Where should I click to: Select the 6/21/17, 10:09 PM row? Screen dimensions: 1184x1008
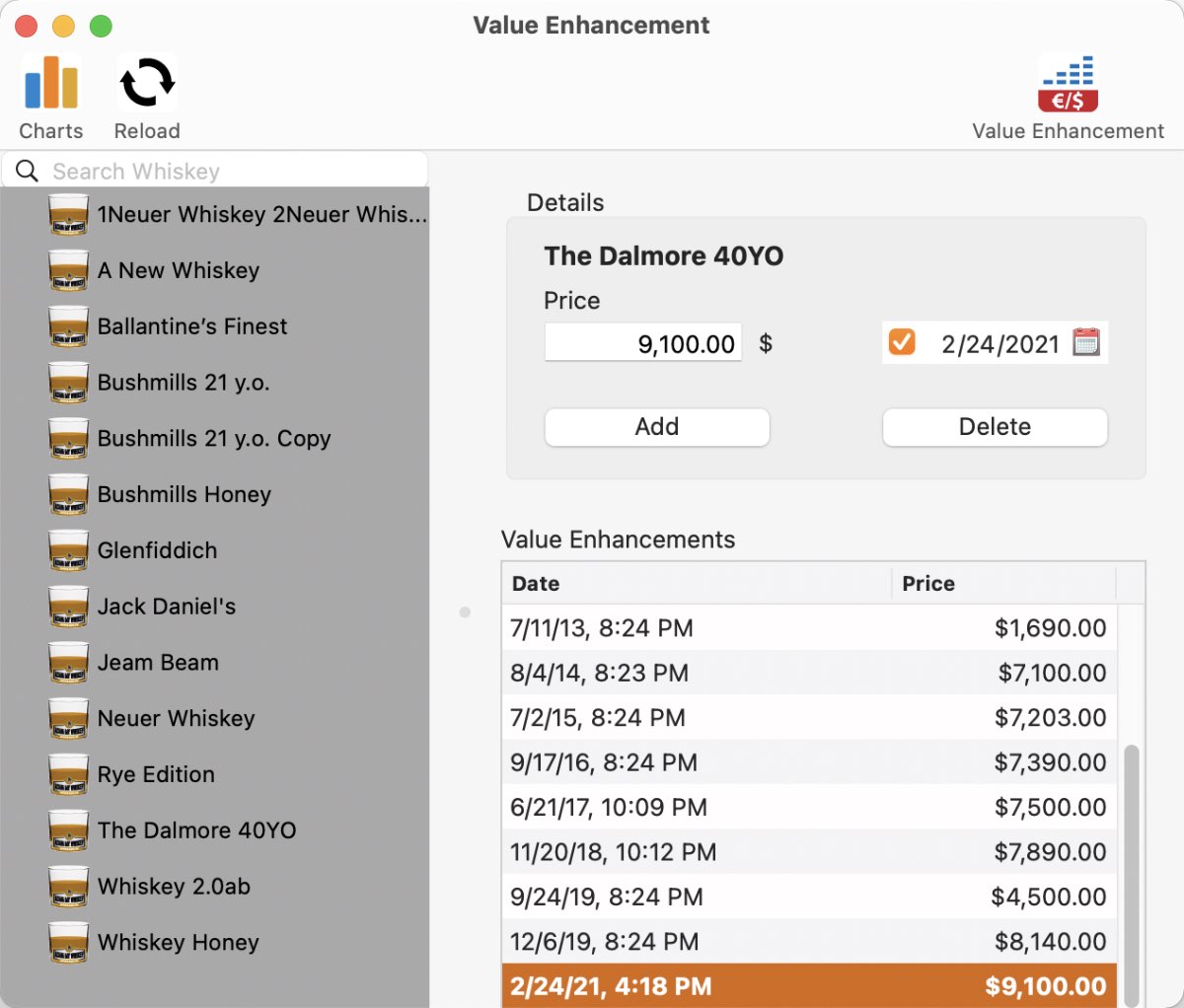coord(810,807)
